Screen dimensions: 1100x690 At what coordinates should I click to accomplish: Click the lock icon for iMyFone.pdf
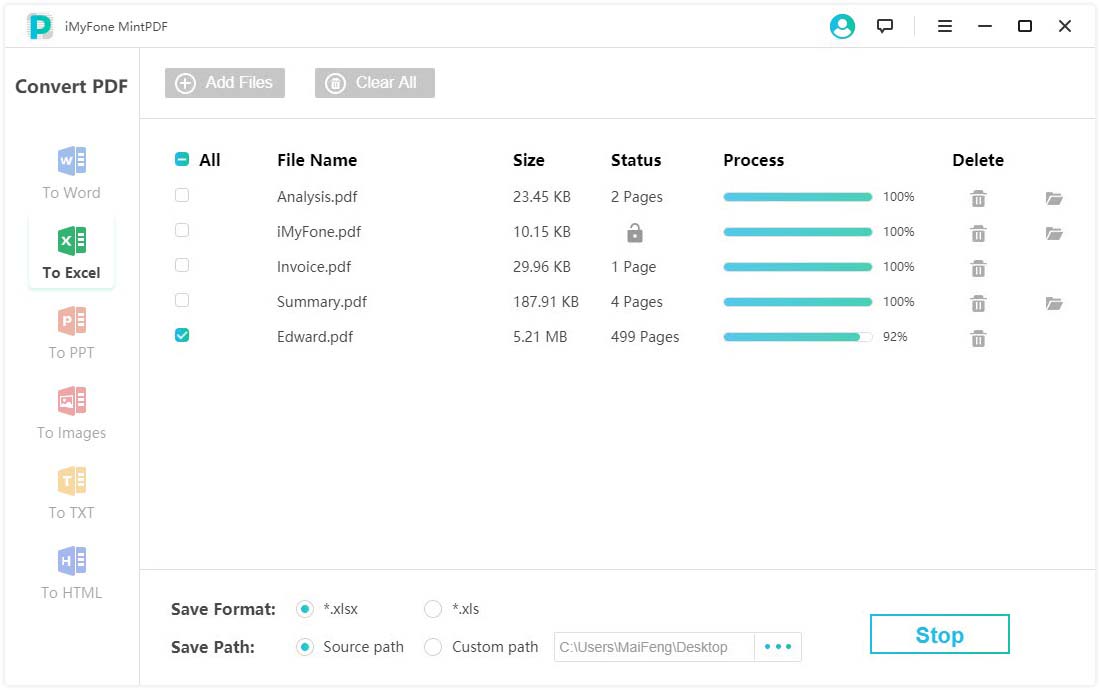click(x=634, y=233)
